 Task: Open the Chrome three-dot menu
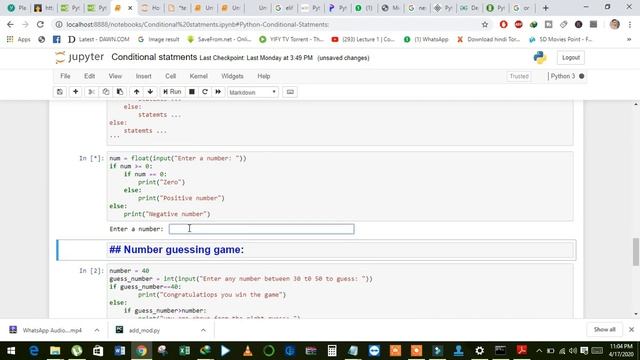pyautogui.click(x=630, y=24)
